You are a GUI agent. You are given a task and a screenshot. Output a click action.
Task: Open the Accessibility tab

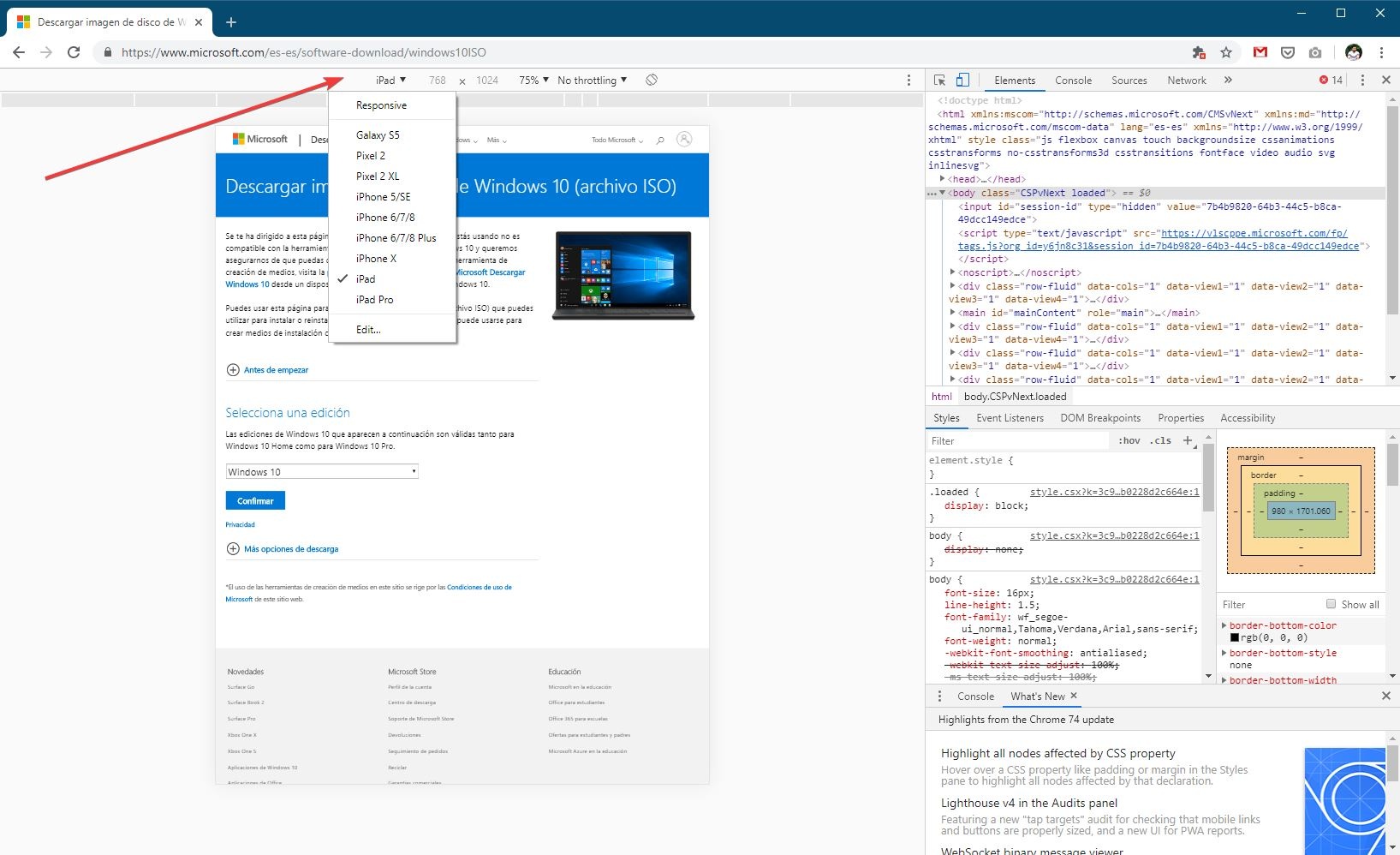click(1247, 418)
